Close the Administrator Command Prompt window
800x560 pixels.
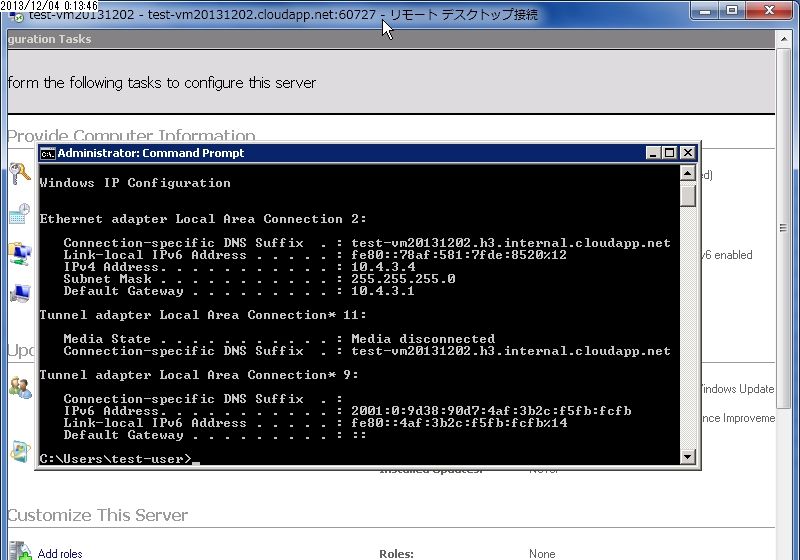[x=687, y=152]
